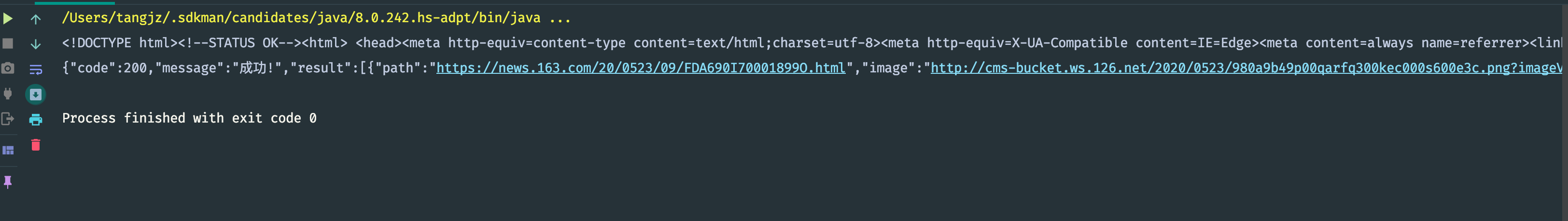Image resolution: width=1568 pixels, height=221 pixels.
Task: Toggle soft-wrap for console output
Action: coord(36,69)
